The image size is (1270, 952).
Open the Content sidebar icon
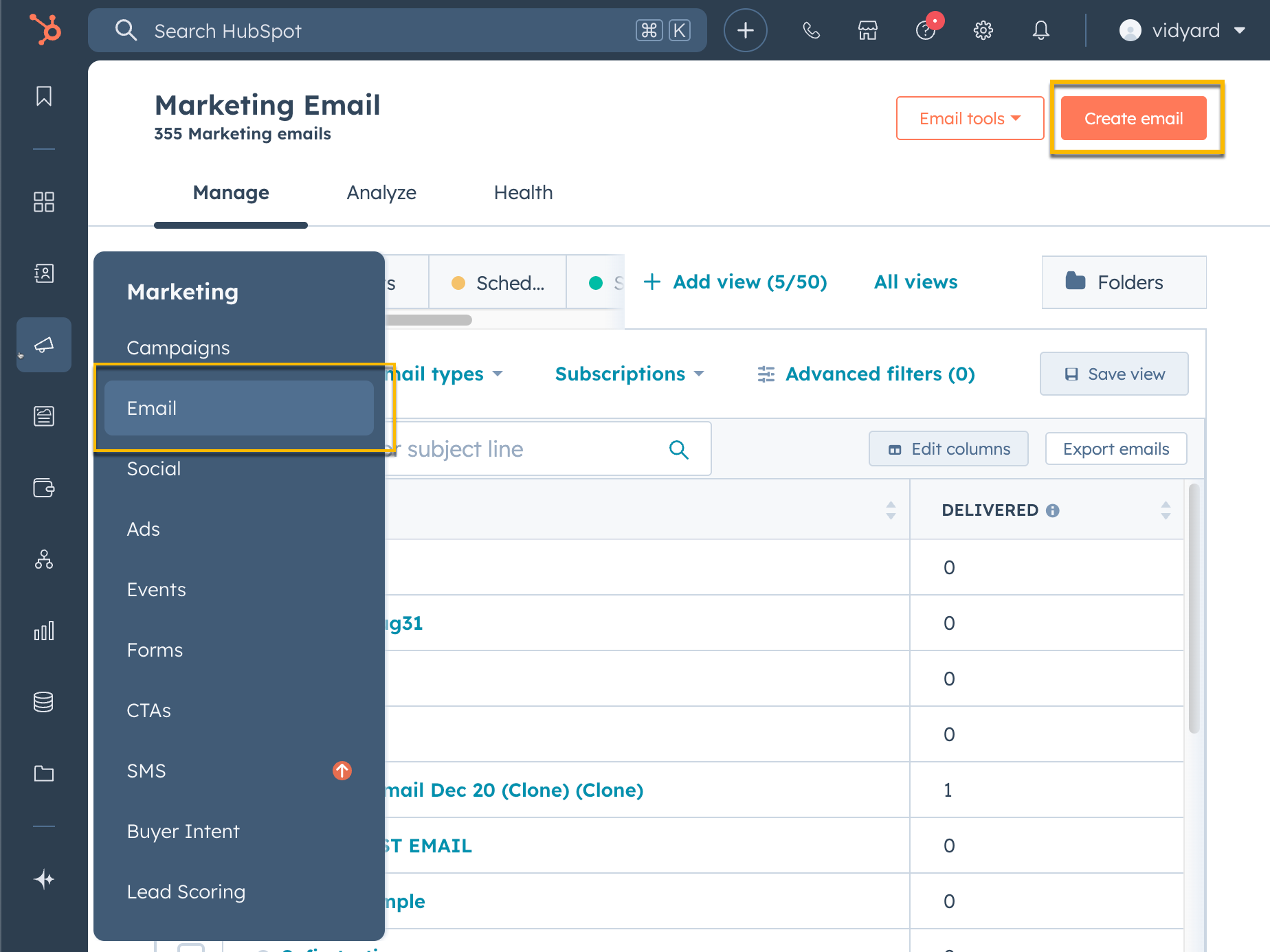(x=44, y=416)
